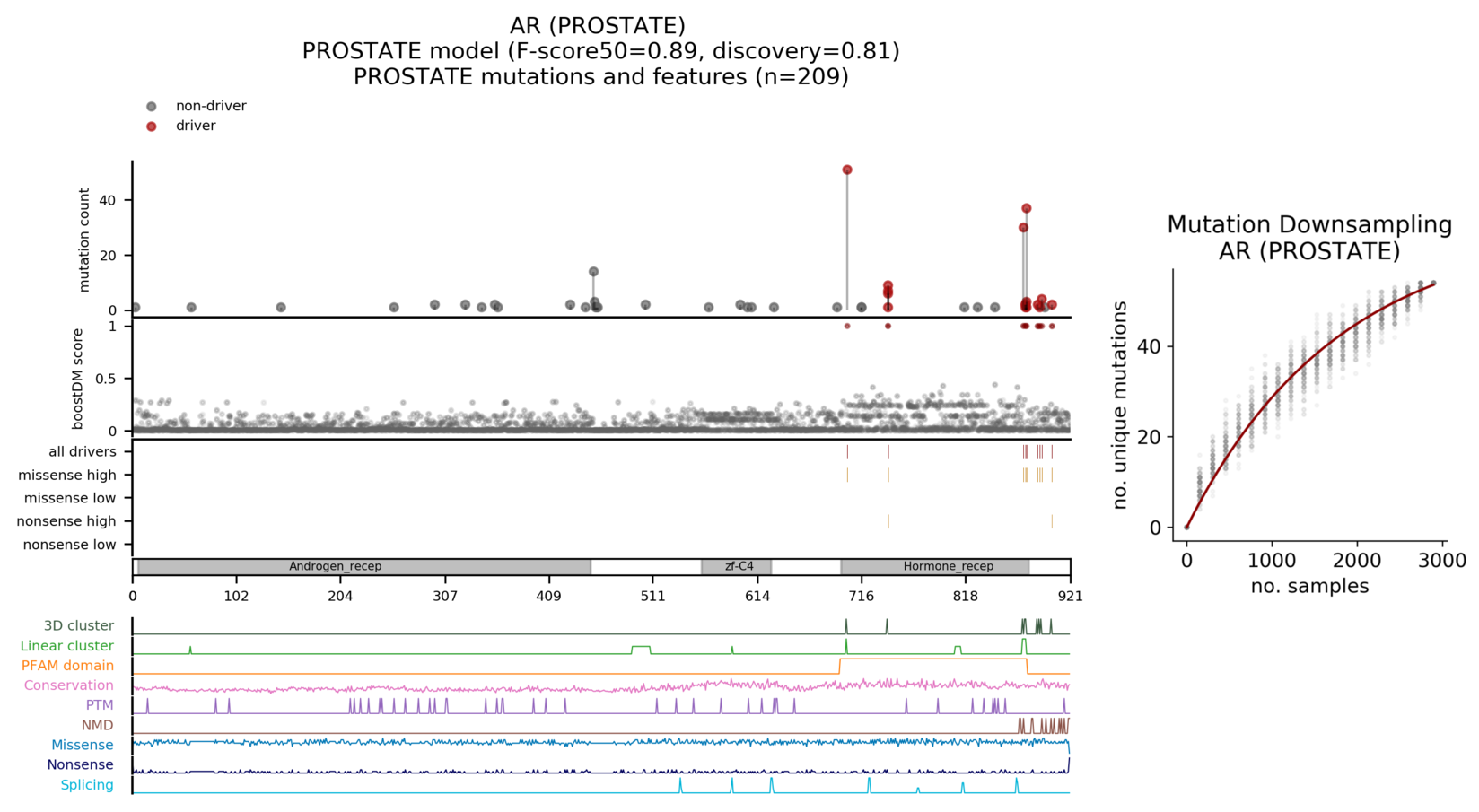Select the Conservation track label
The width and height of the screenshot is (1479, 812).
coord(68,685)
